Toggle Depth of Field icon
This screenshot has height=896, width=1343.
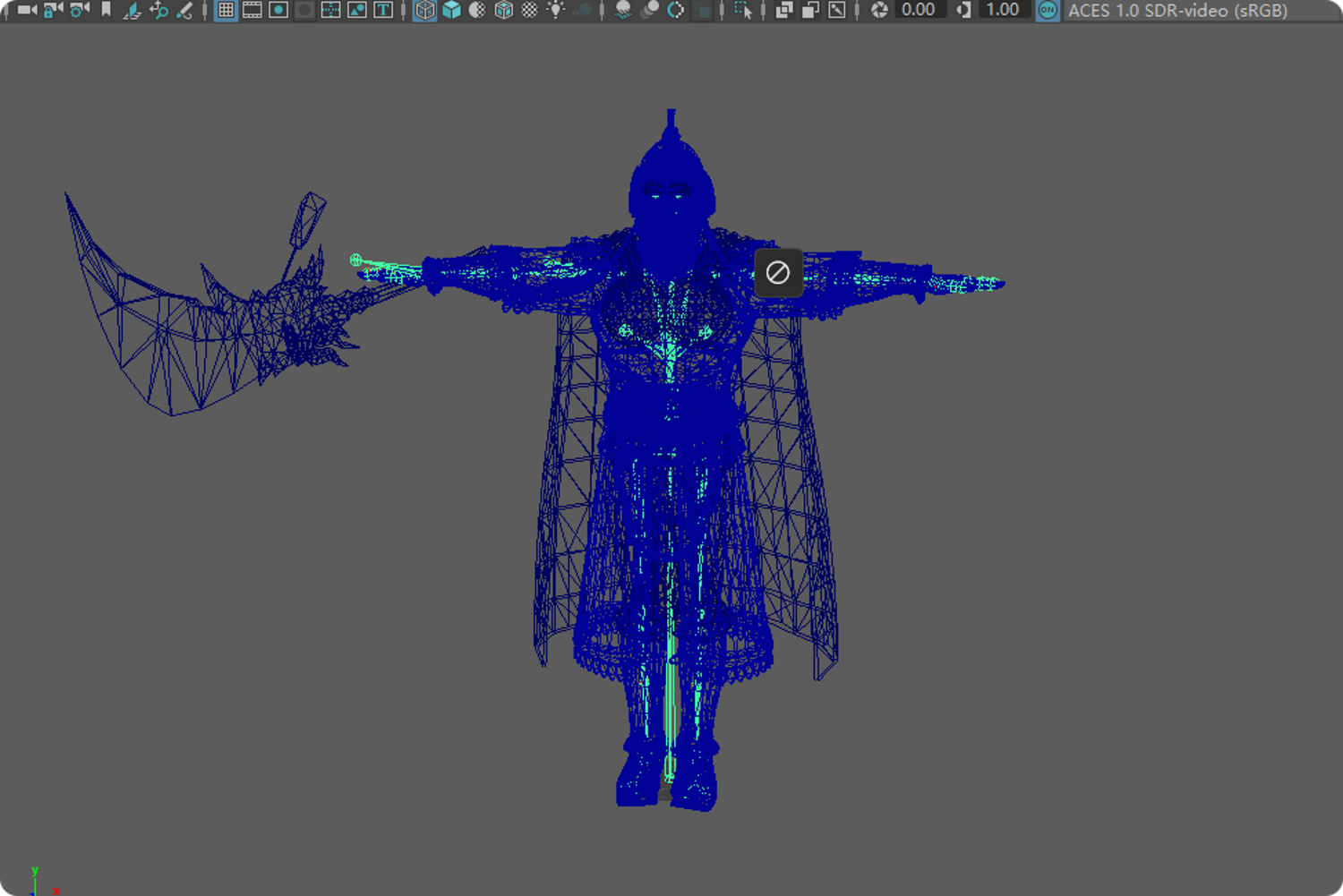click(x=703, y=10)
